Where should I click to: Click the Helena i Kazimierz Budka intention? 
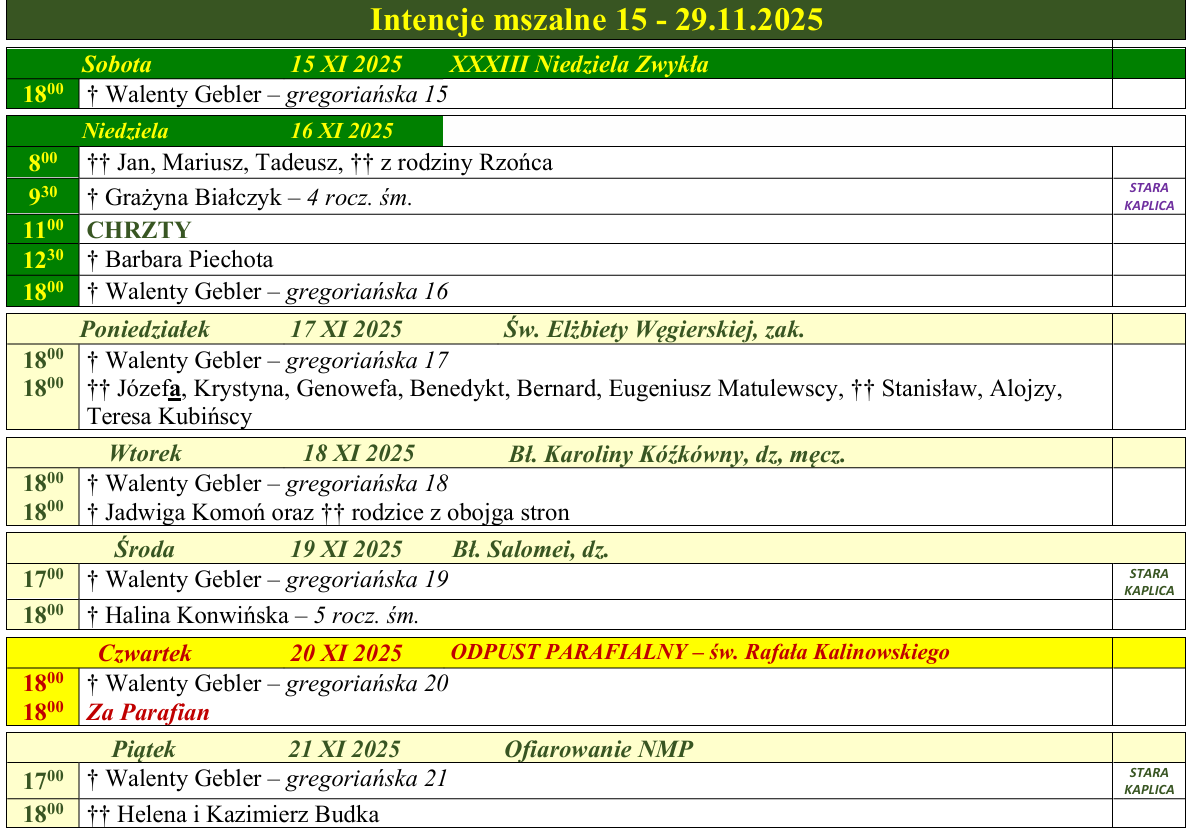coord(233,814)
